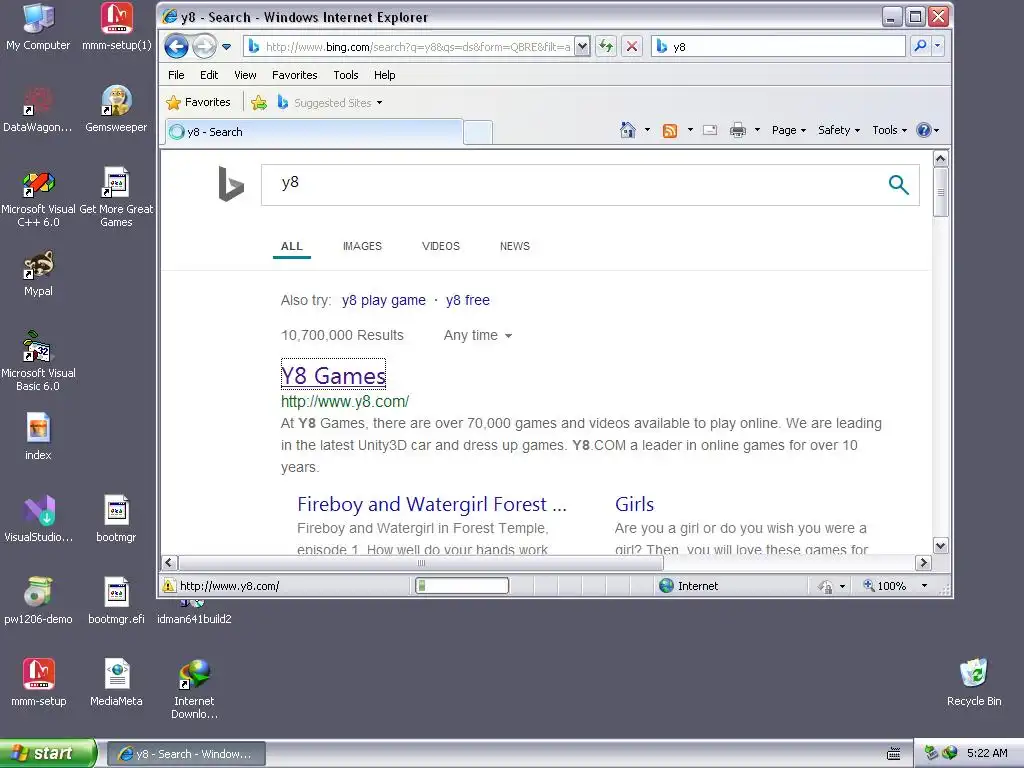This screenshot has height=768, width=1024.
Task: Open the Microsoft Visual Basic 6.0 icon
Action: point(38,361)
